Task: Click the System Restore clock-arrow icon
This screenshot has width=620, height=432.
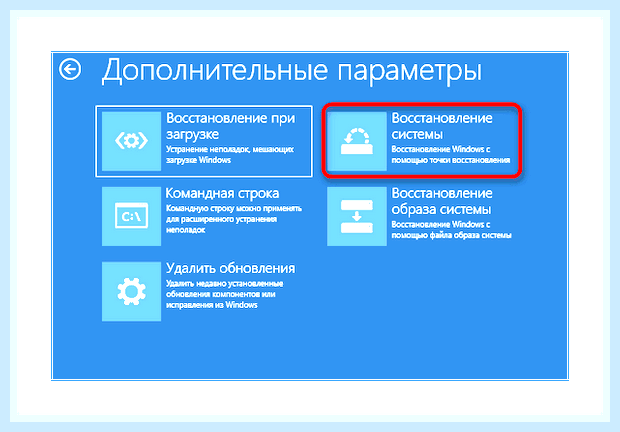Action: tap(357, 141)
